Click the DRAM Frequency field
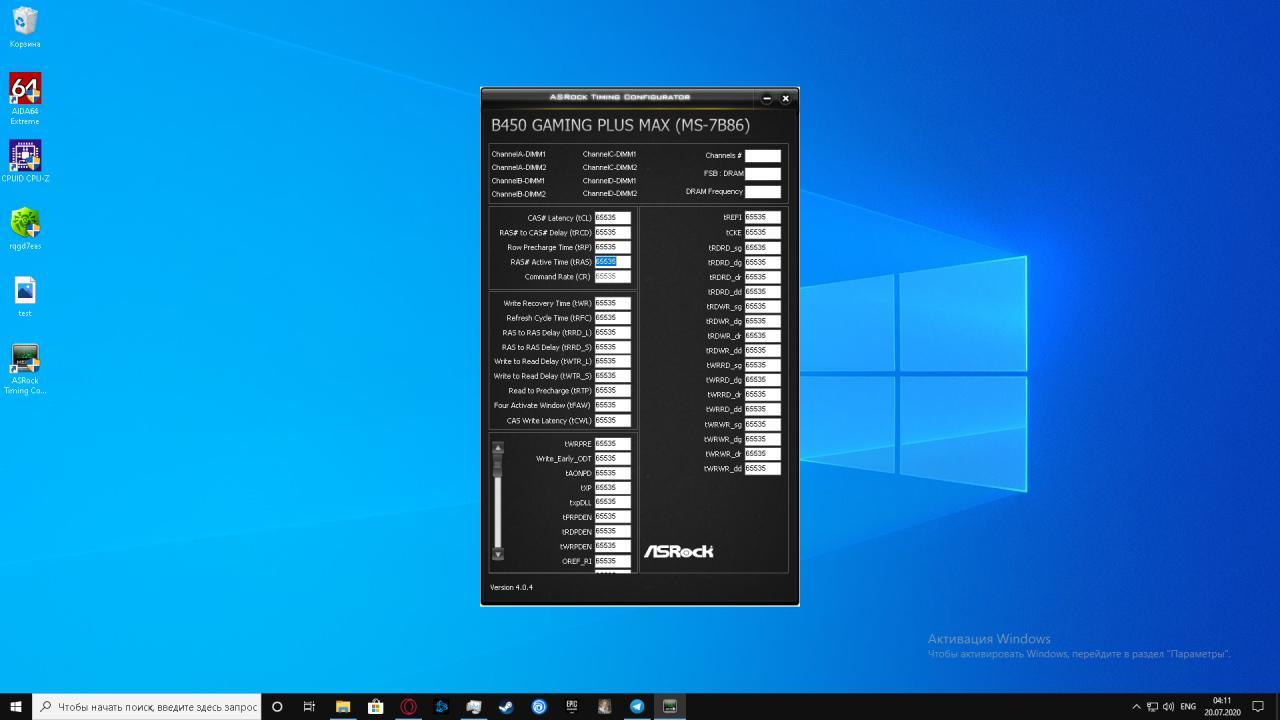The width and height of the screenshot is (1280, 720). point(762,192)
